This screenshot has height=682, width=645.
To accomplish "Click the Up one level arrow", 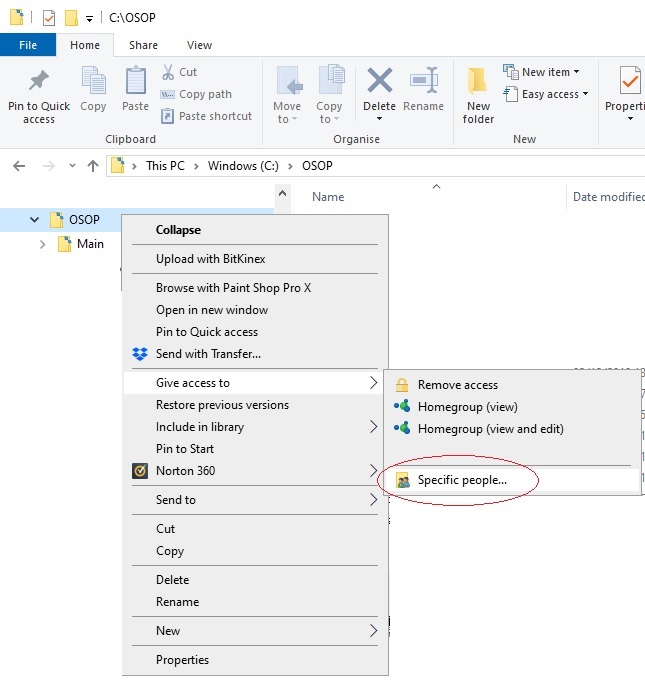I will coord(93,166).
